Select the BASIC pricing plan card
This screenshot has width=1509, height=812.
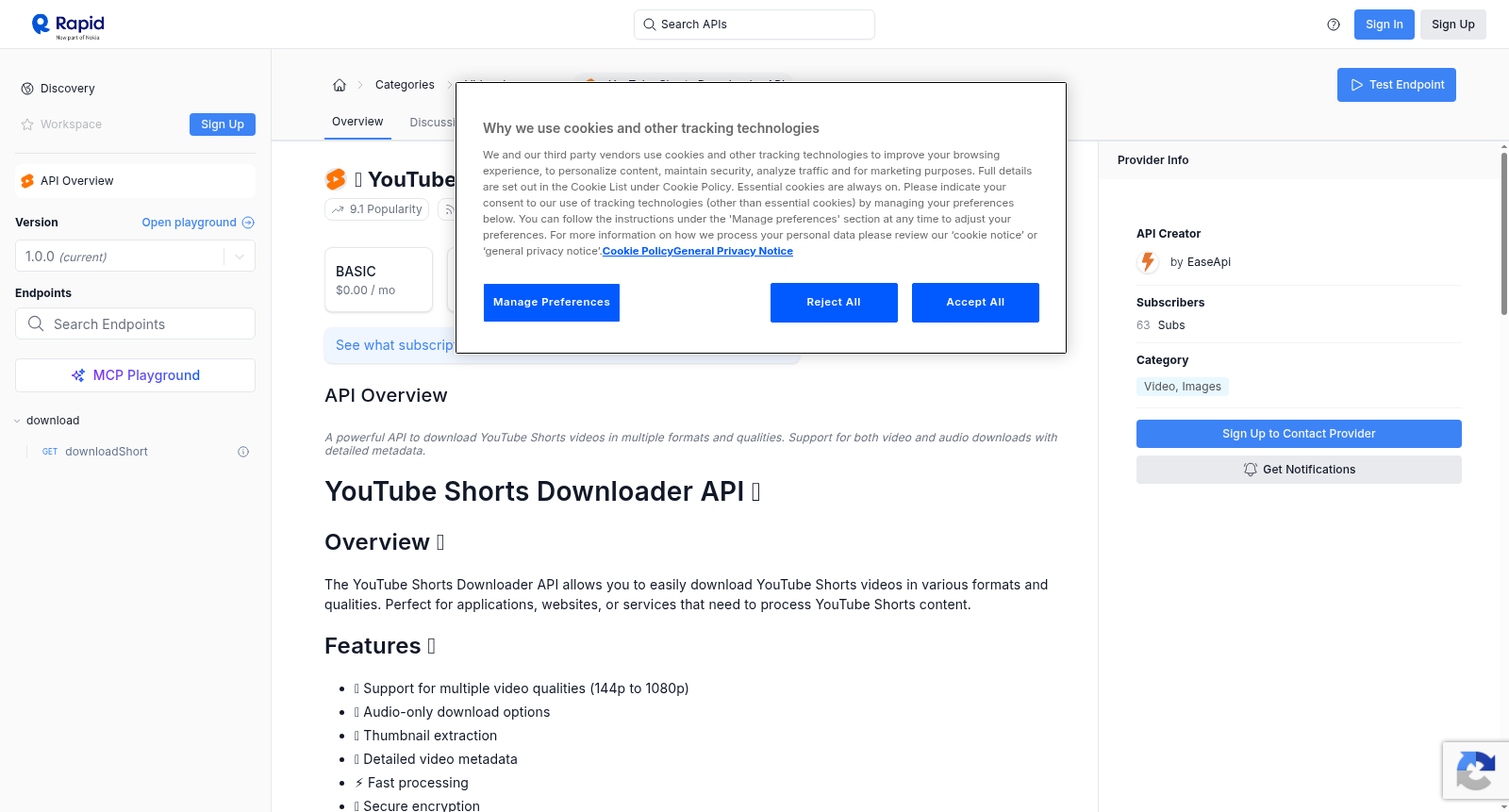tap(378, 280)
